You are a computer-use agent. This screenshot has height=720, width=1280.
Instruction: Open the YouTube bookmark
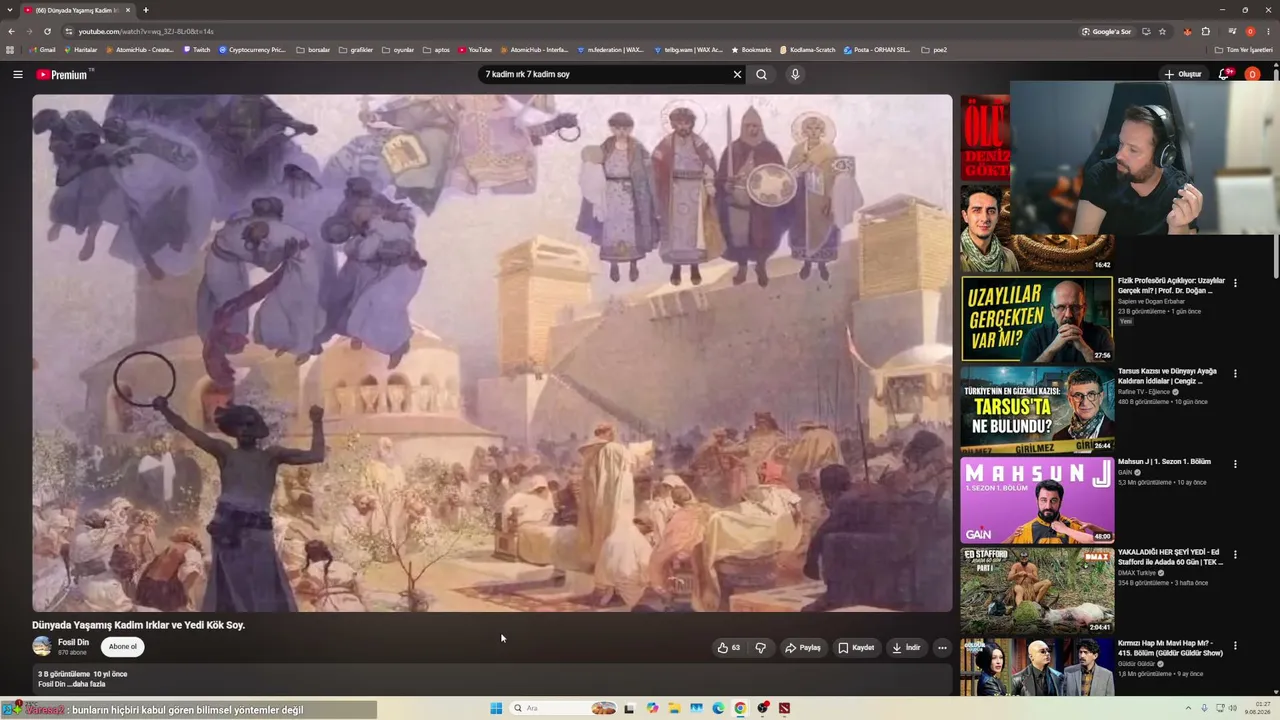[476, 50]
